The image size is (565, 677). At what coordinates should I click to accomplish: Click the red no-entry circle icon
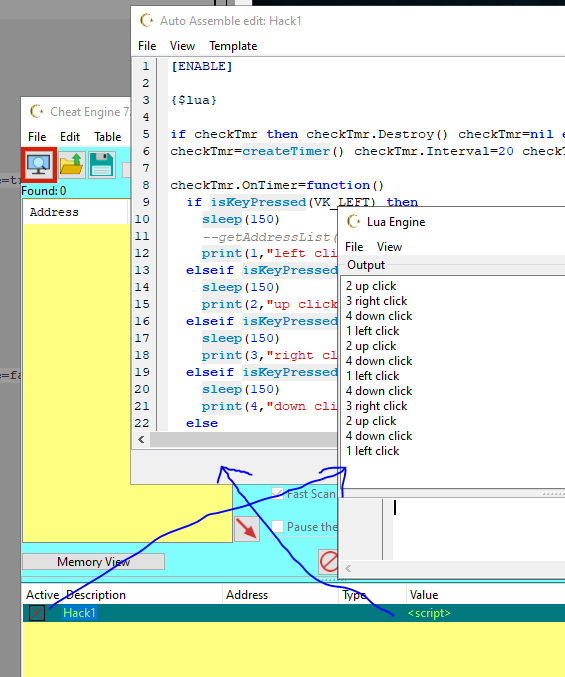(x=328, y=562)
